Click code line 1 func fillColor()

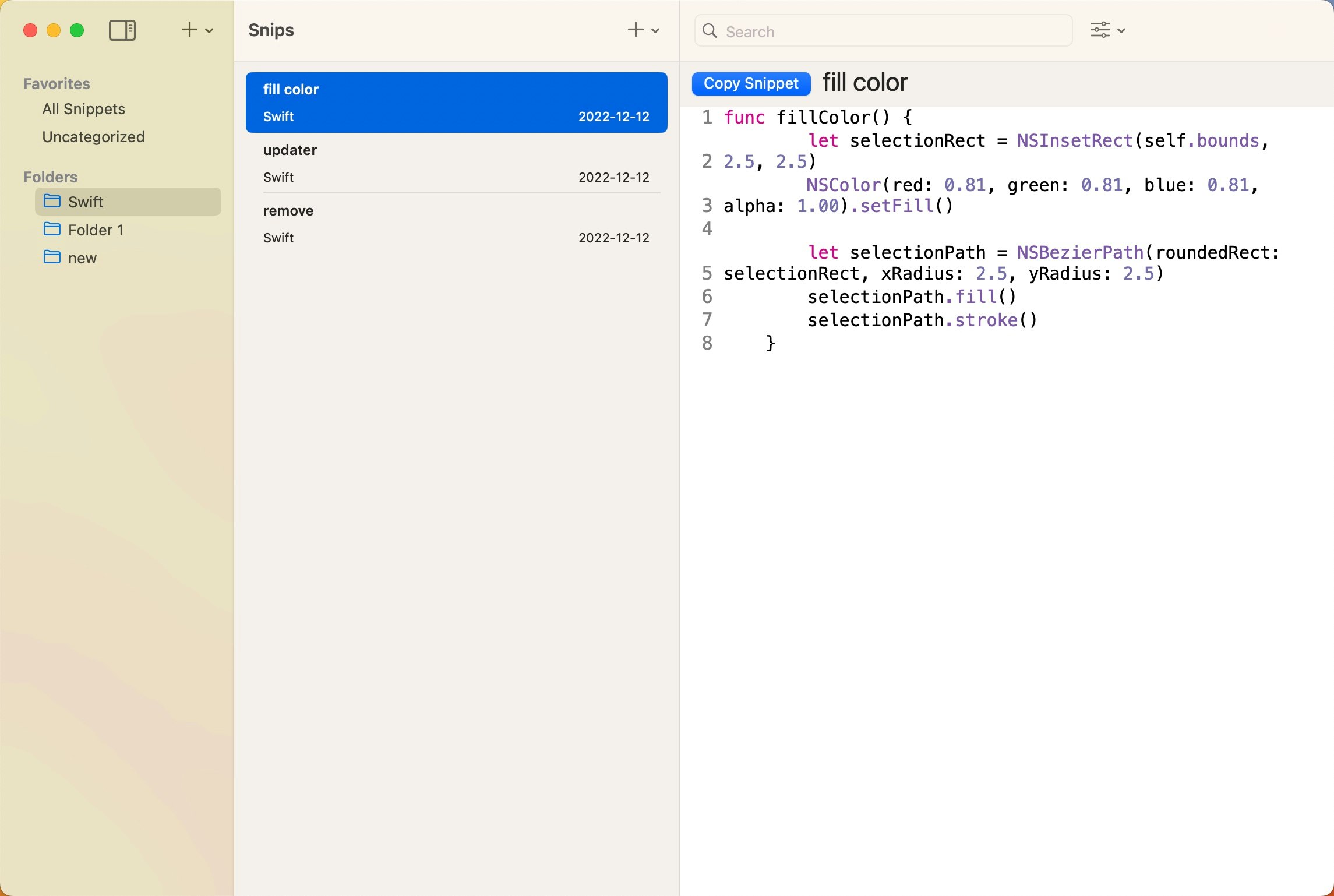coord(818,117)
